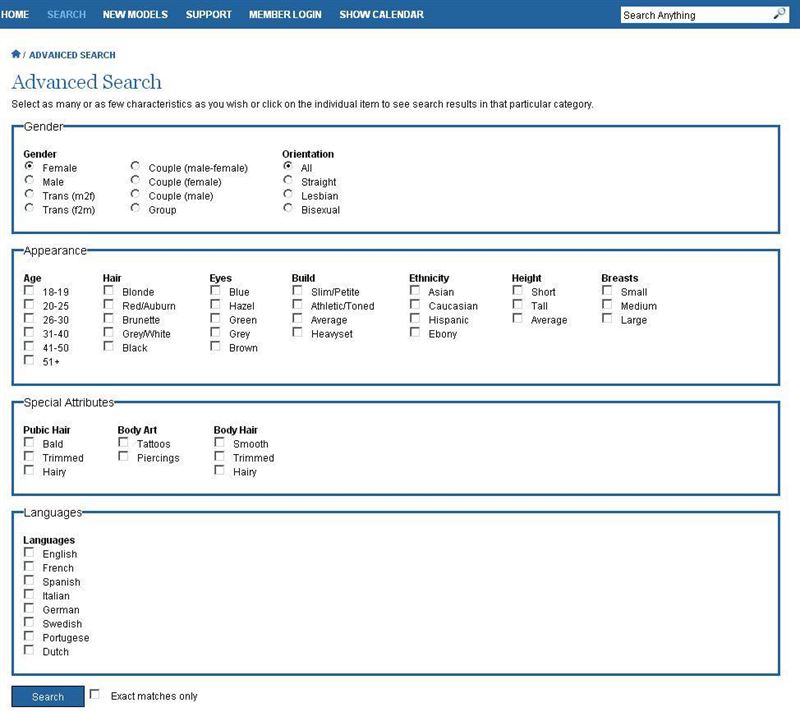Screen dimensions: 800x712
Task: Check the 41-50 age checkbox
Action: [29, 346]
